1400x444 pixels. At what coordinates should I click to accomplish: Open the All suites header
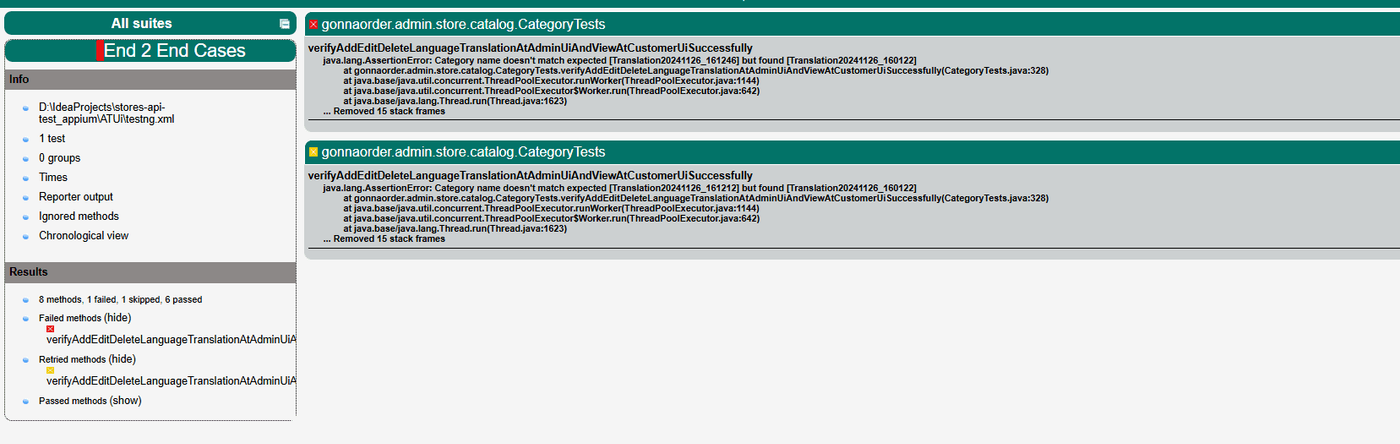point(150,23)
